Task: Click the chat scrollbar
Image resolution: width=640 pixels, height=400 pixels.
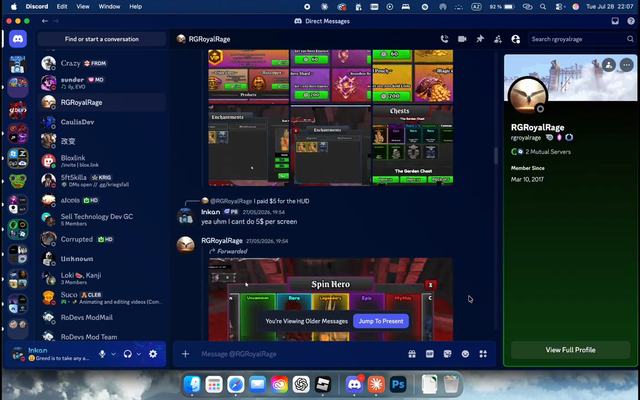Action: tap(496, 156)
